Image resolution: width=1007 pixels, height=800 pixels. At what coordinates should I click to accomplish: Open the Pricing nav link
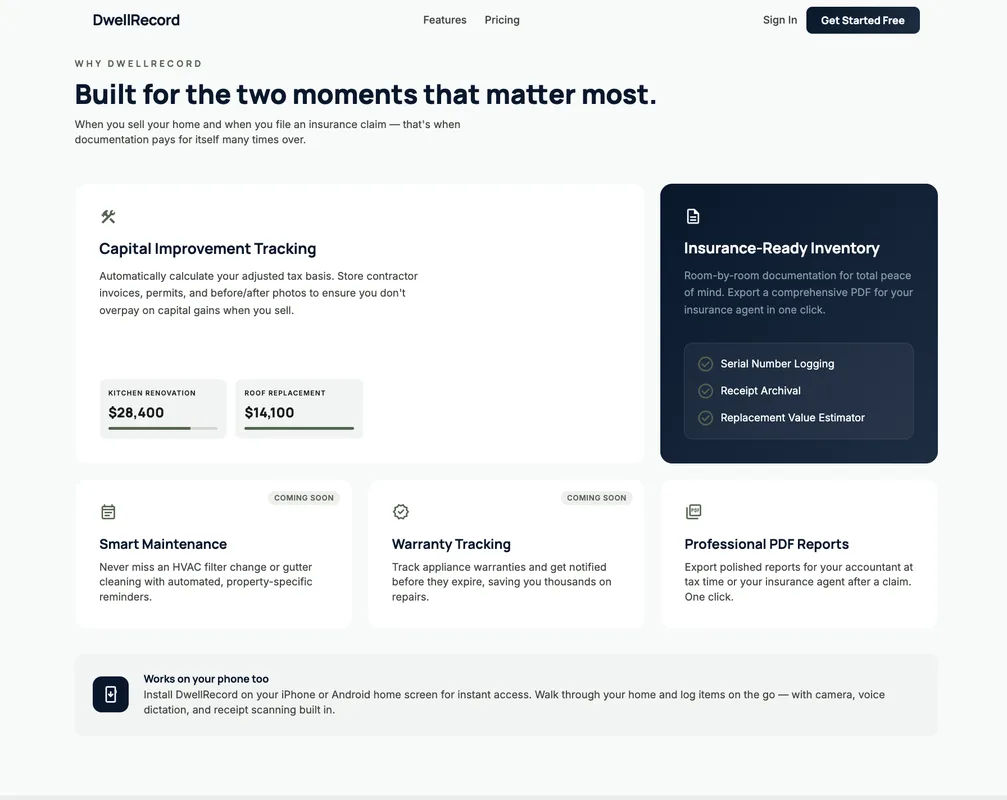pos(502,20)
